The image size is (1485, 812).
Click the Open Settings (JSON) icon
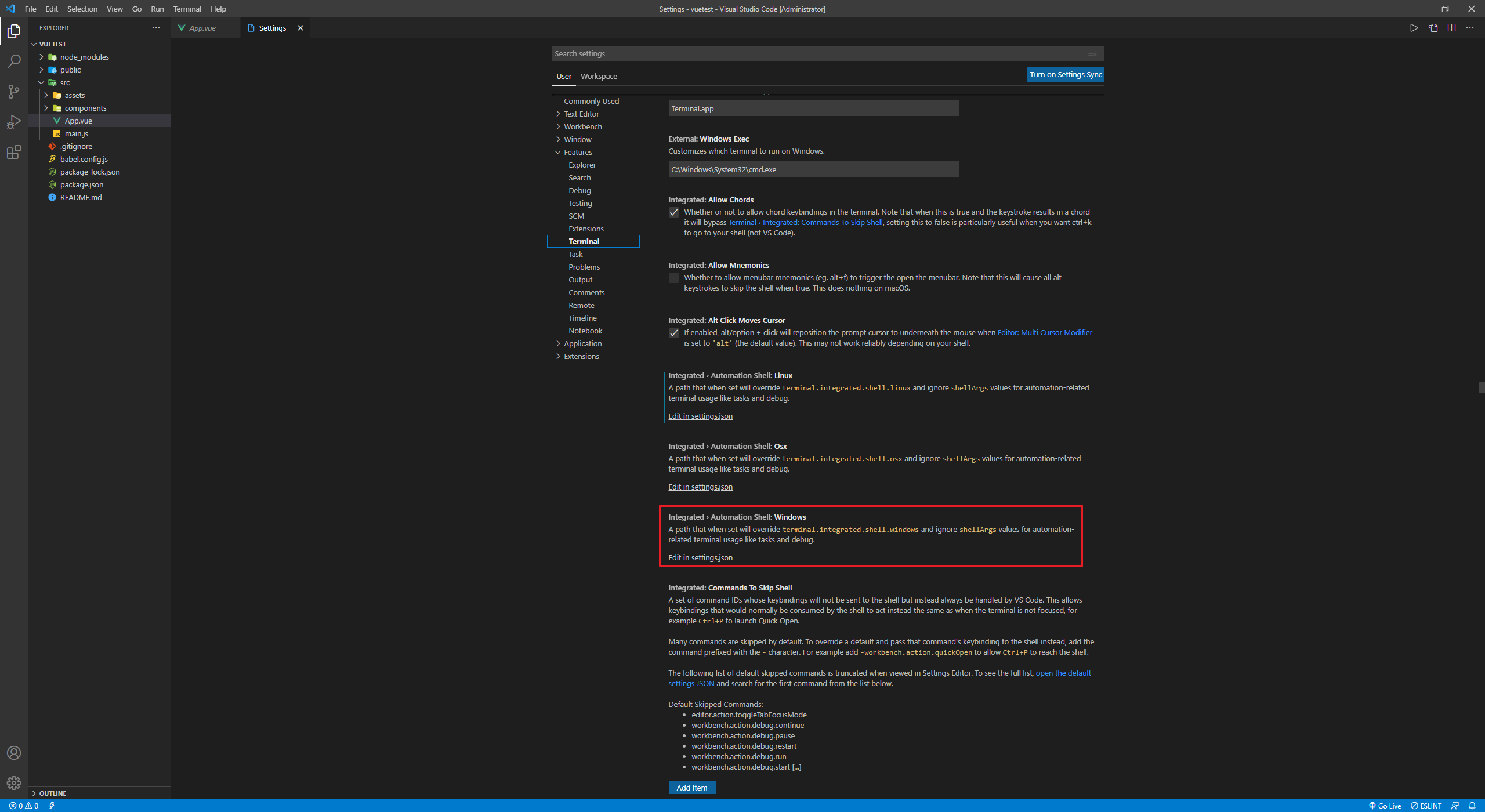(x=1433, y=28)
